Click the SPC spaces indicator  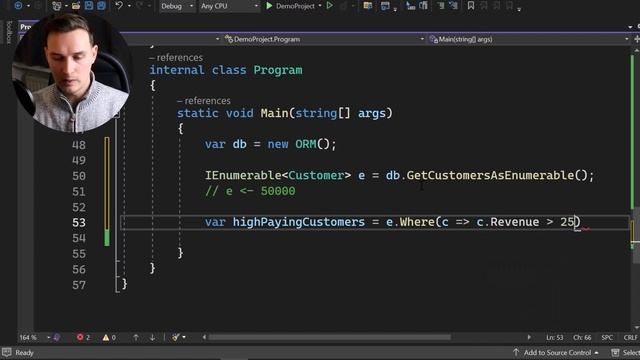coord(607,337)
